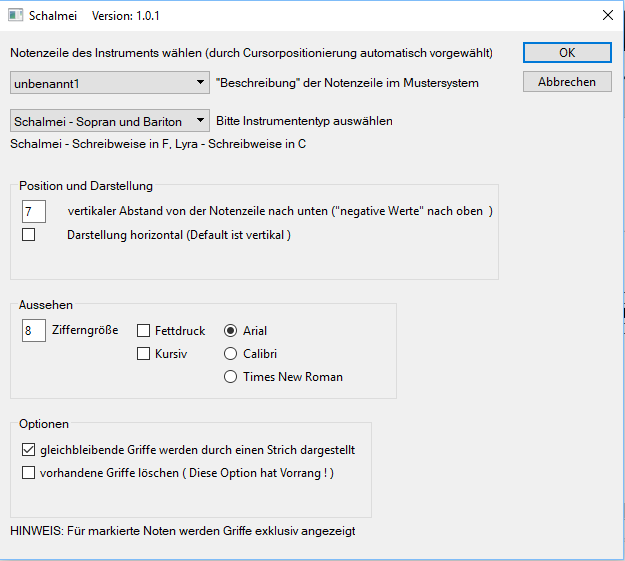625x561 pixels.
Task: Enable Darstellung horizontal checkbox
Action: tap(29, 235)
